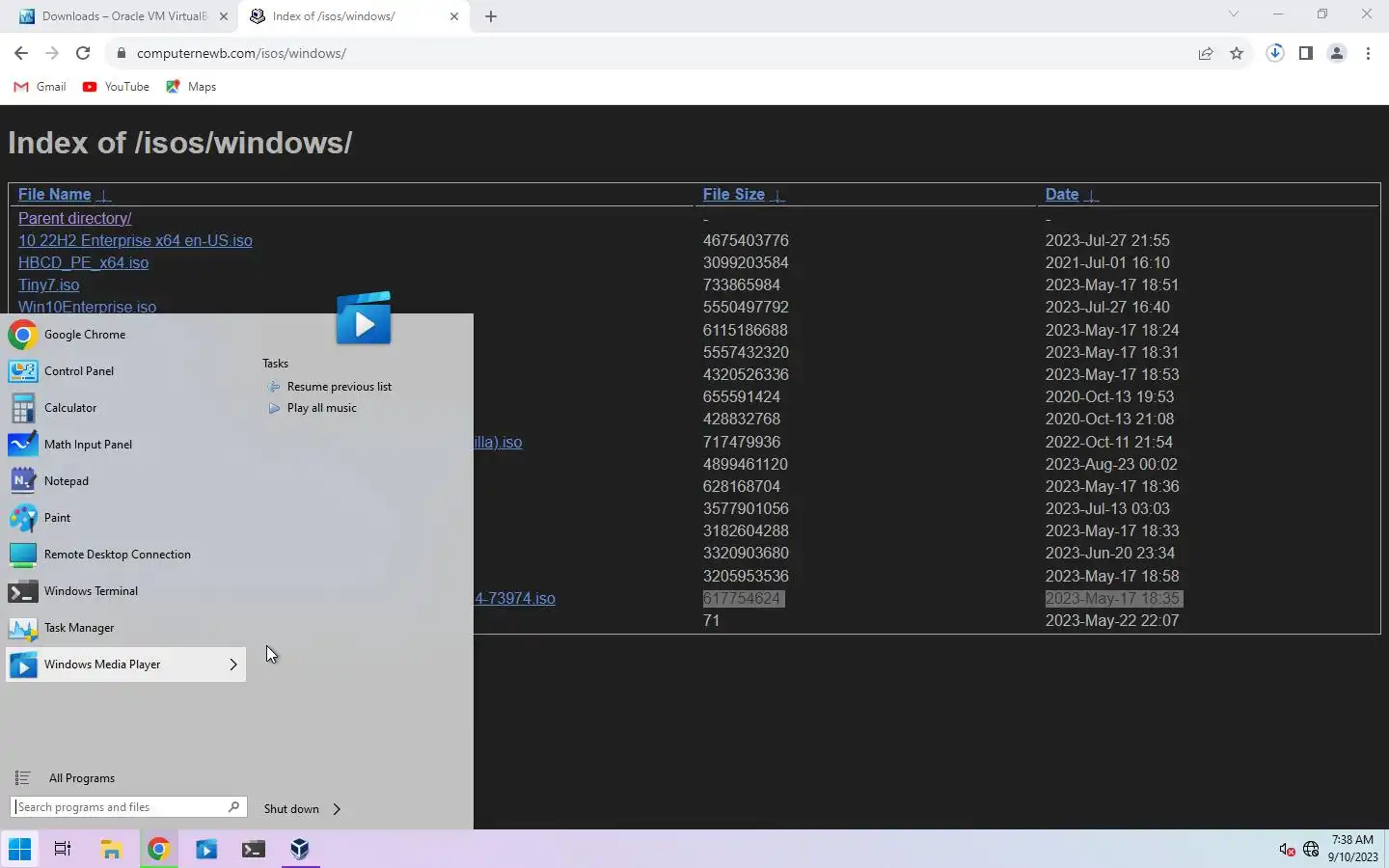Click the browser forward arrow
Screen dimensions: 1389x868
[x=52, y=53]
